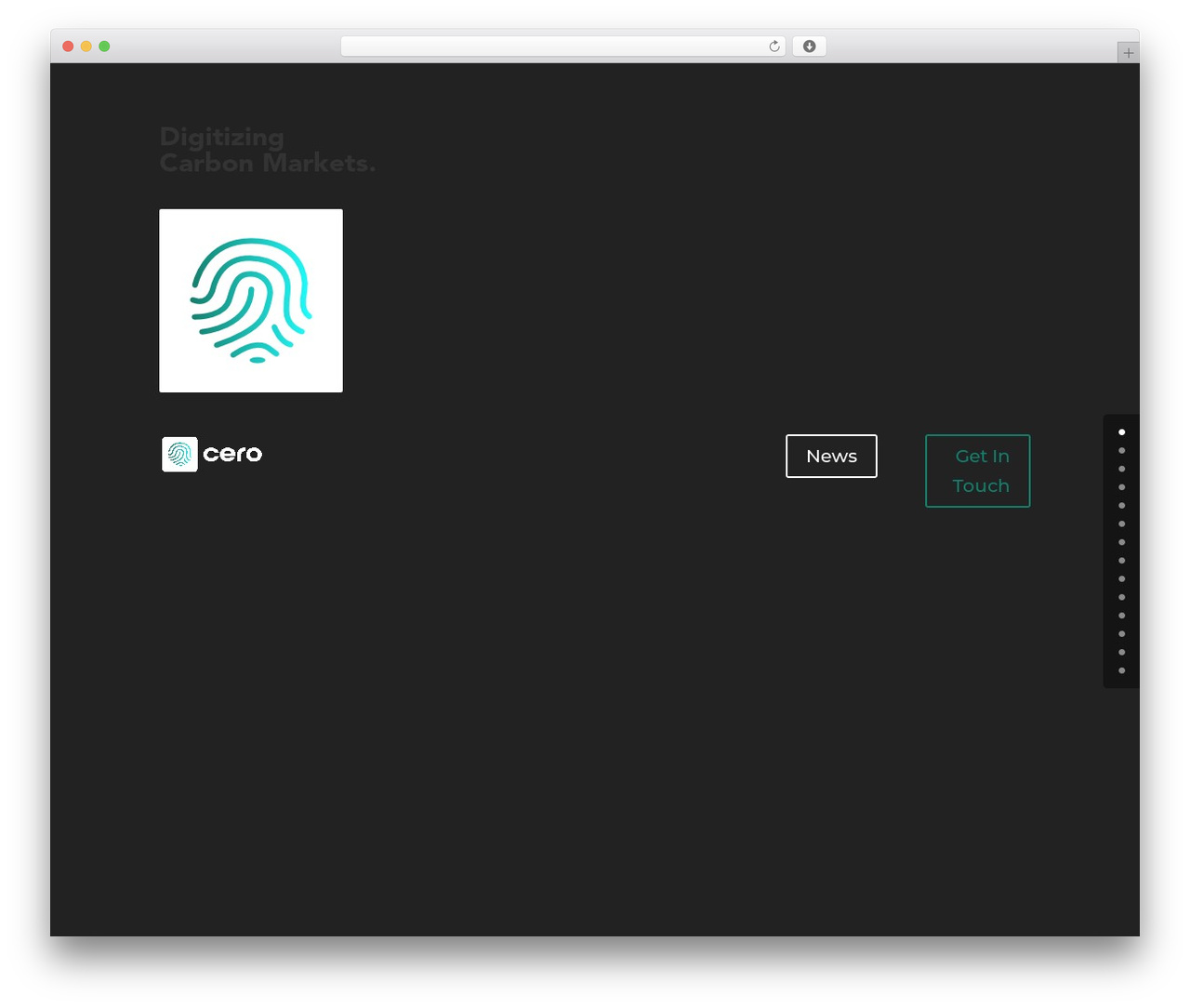Image resolution: width=1190 pixels, height=1008 pixels.
Task: Jump to the second side navigation dot
Action: pyautogui.click(x=1122, y=451)
